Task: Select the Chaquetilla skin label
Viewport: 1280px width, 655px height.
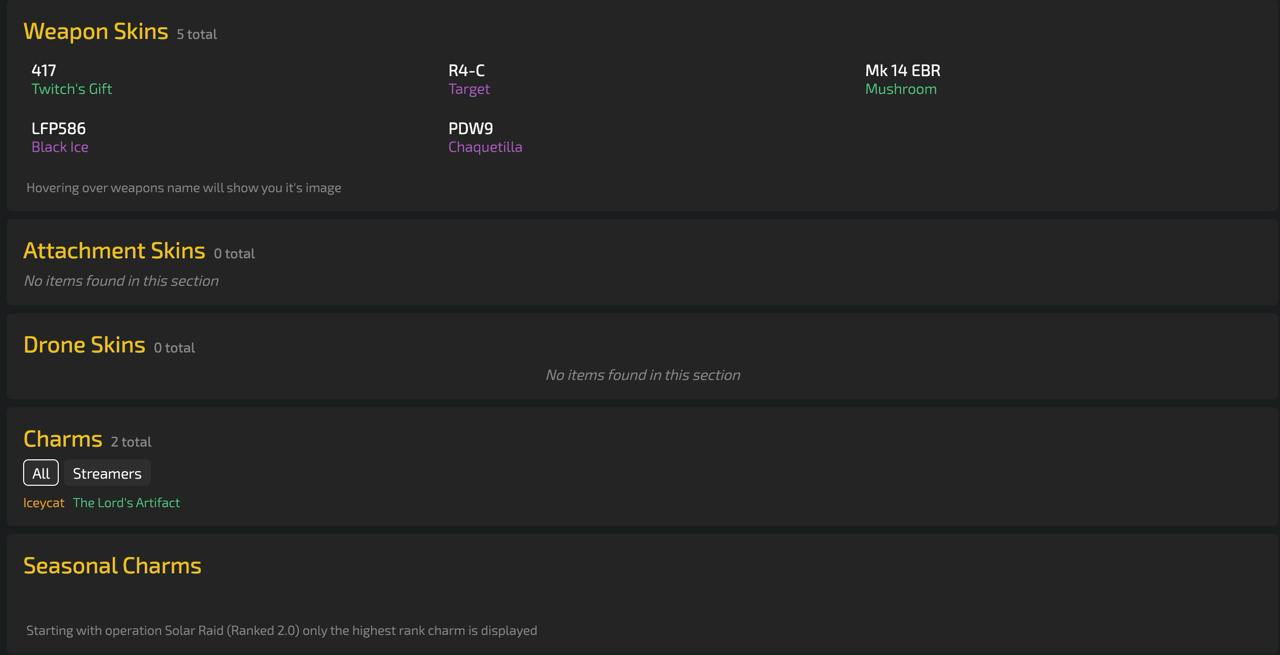Action: [485, 147]
